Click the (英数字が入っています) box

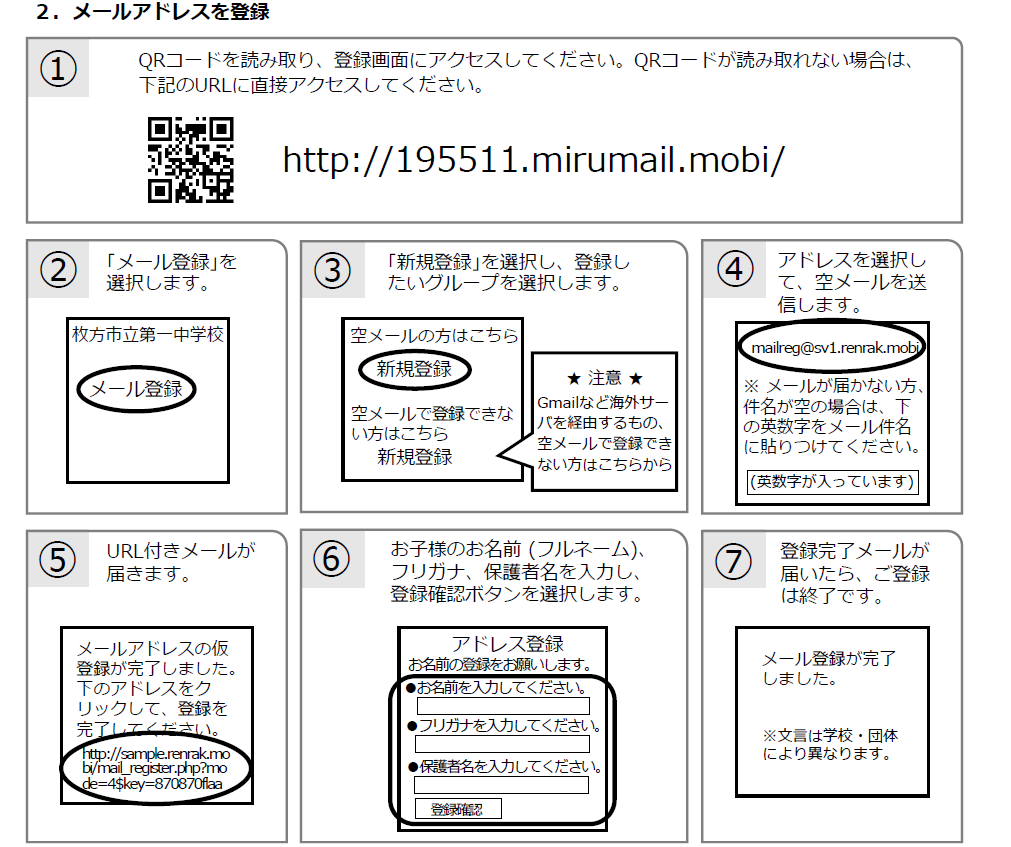832,482
